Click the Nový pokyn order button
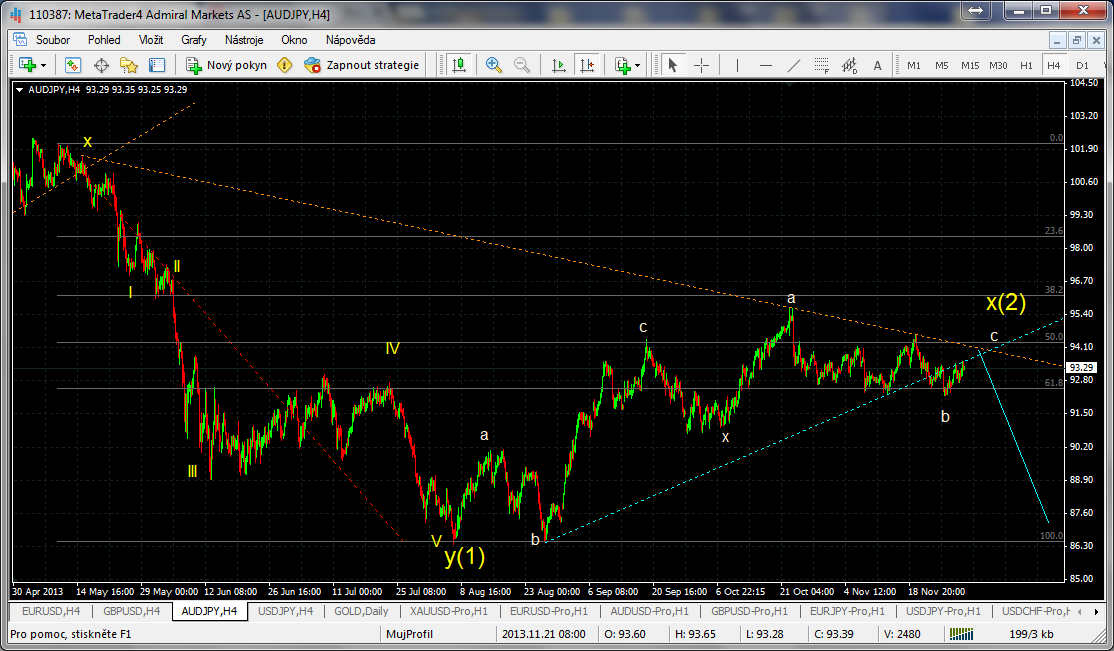This screenshot has width=1114, height=651. click(227, 65)
